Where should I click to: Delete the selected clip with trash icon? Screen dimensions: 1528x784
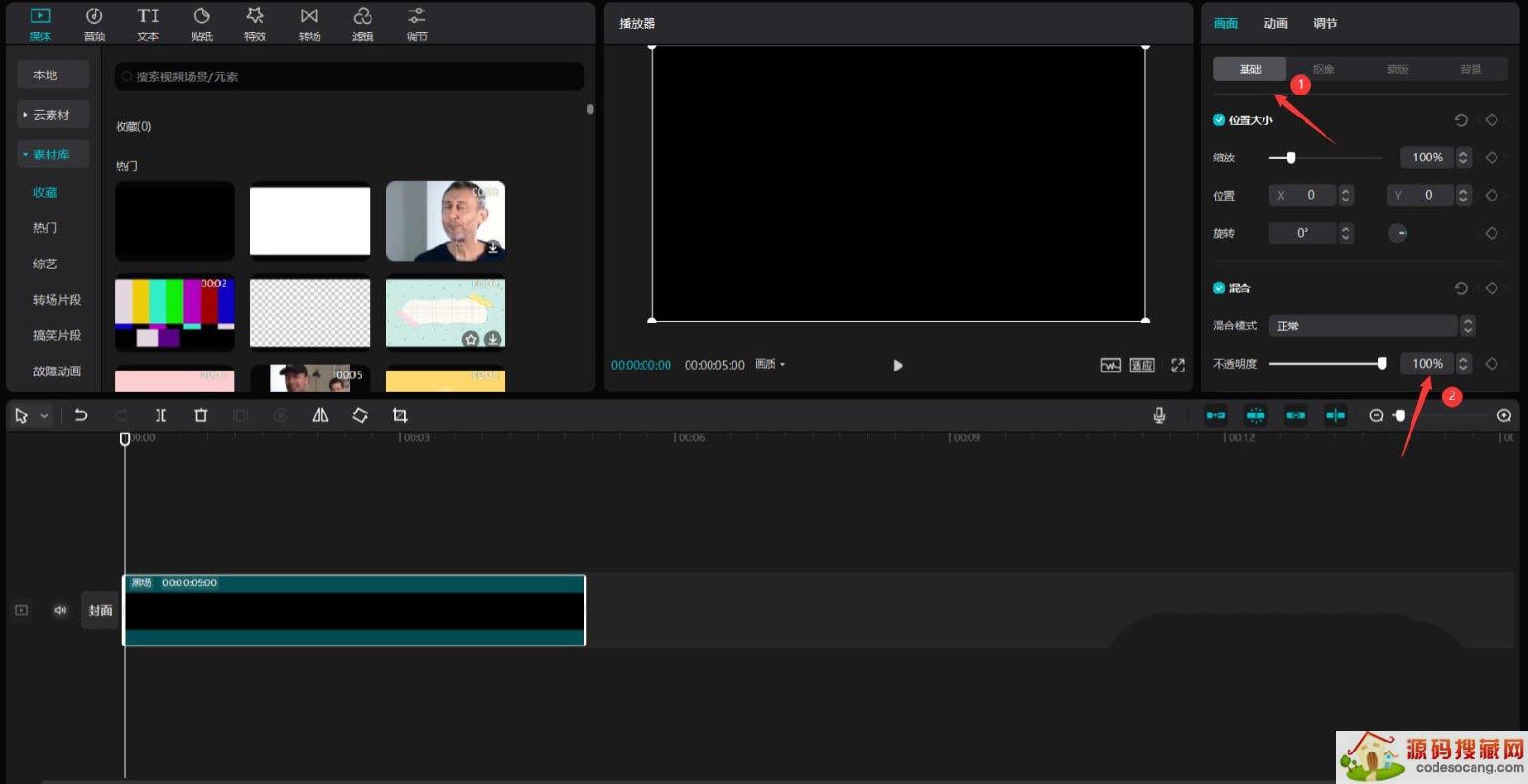coord(201,415)
